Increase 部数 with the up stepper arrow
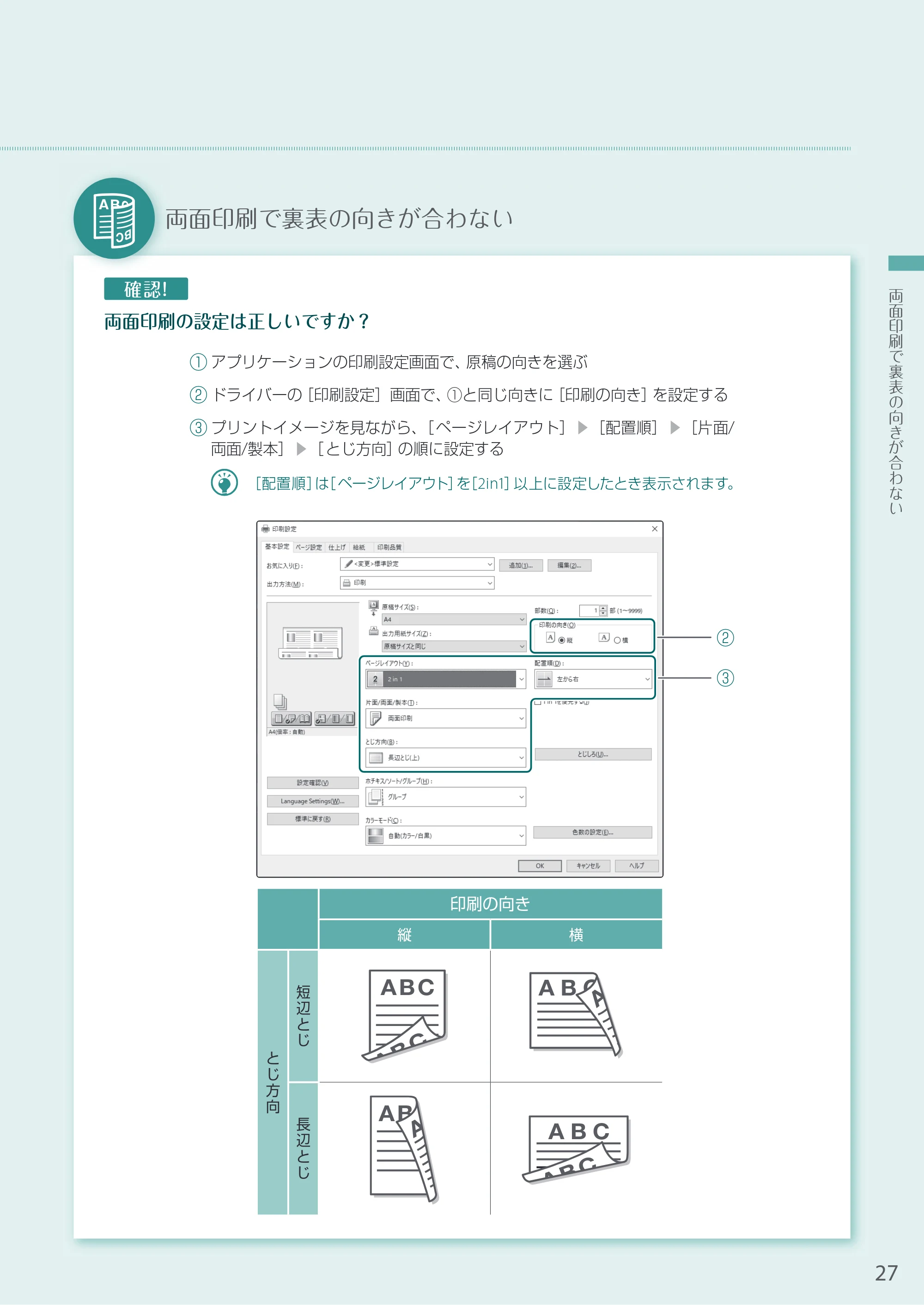Screen dimensions: 924x1305 (x=603, y=608)
